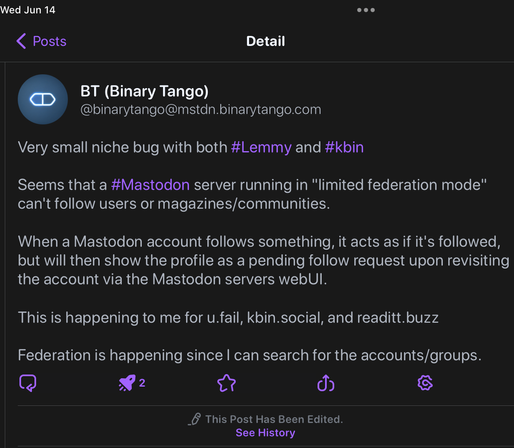Open the #Mastodon hashtag

pyautogui.click(x=150, y=185)
